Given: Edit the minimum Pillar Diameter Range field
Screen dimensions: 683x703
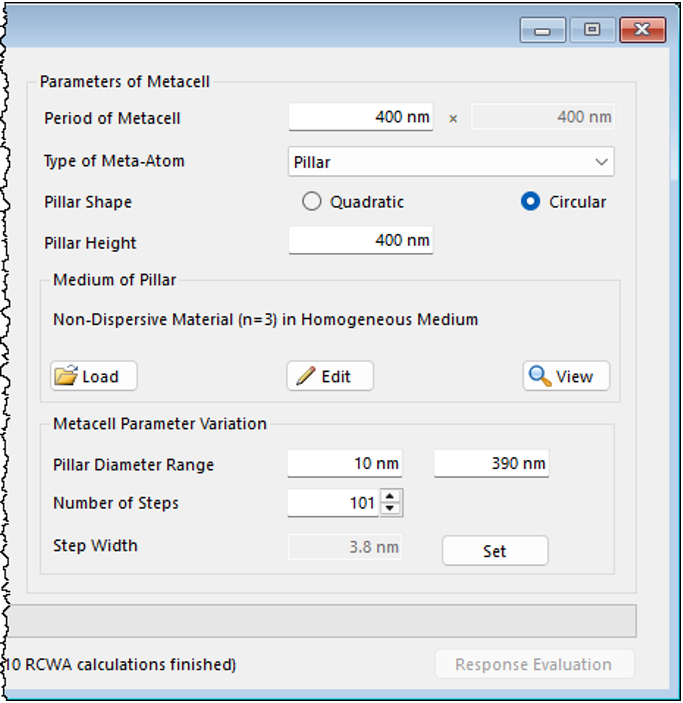Looking at the screenshot, I should (345, 464).
